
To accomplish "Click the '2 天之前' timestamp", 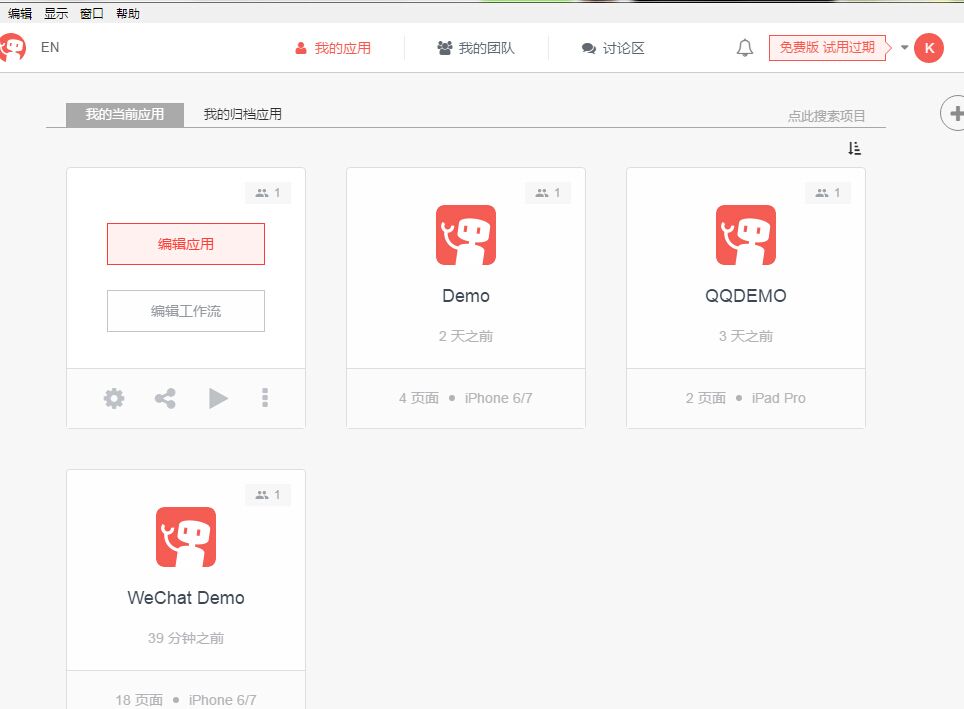I will pos(466,336).
